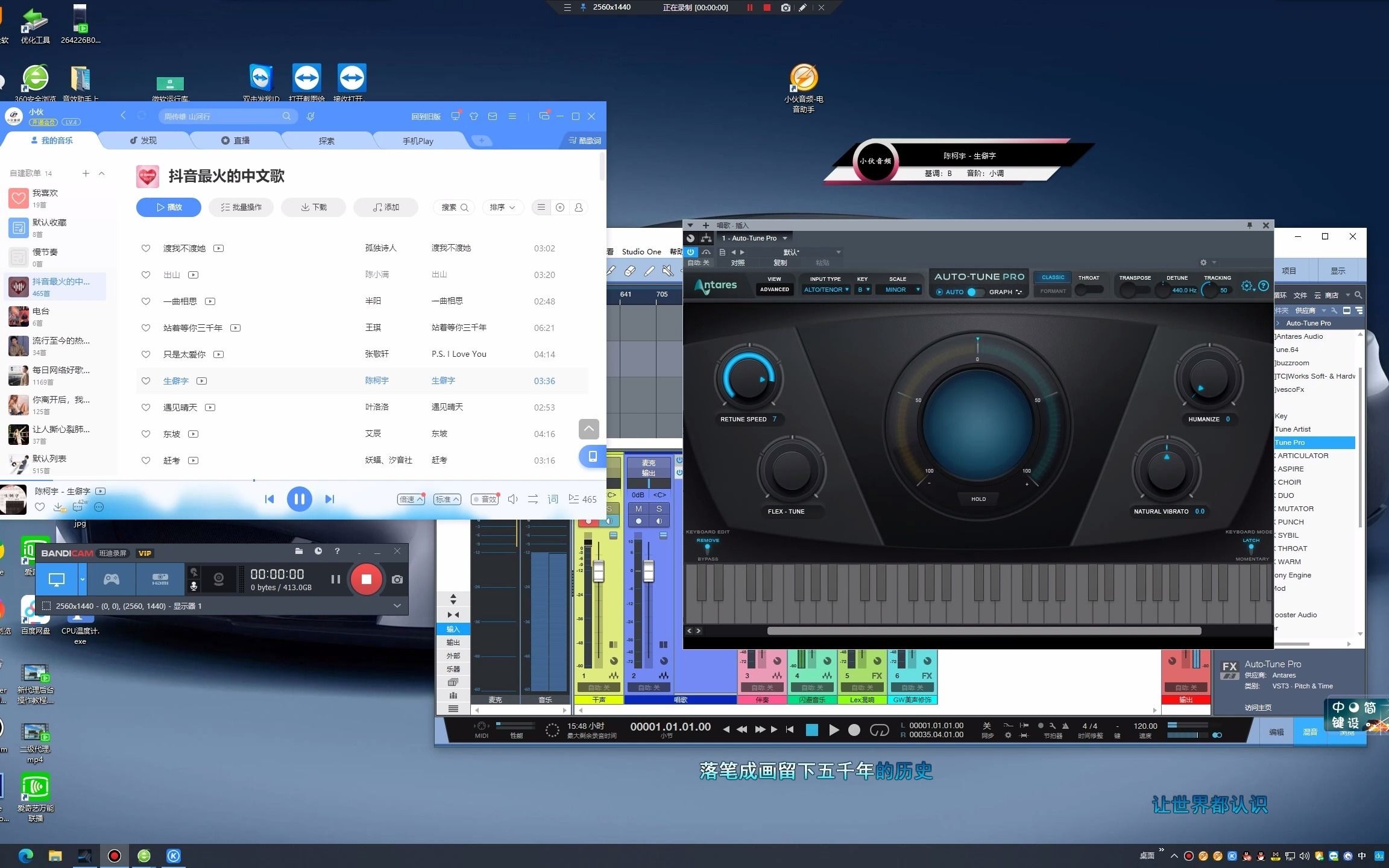The image size is (1389, 868).
Task: Expand the 倍速 playback speed selector
Action: [411, 499]
